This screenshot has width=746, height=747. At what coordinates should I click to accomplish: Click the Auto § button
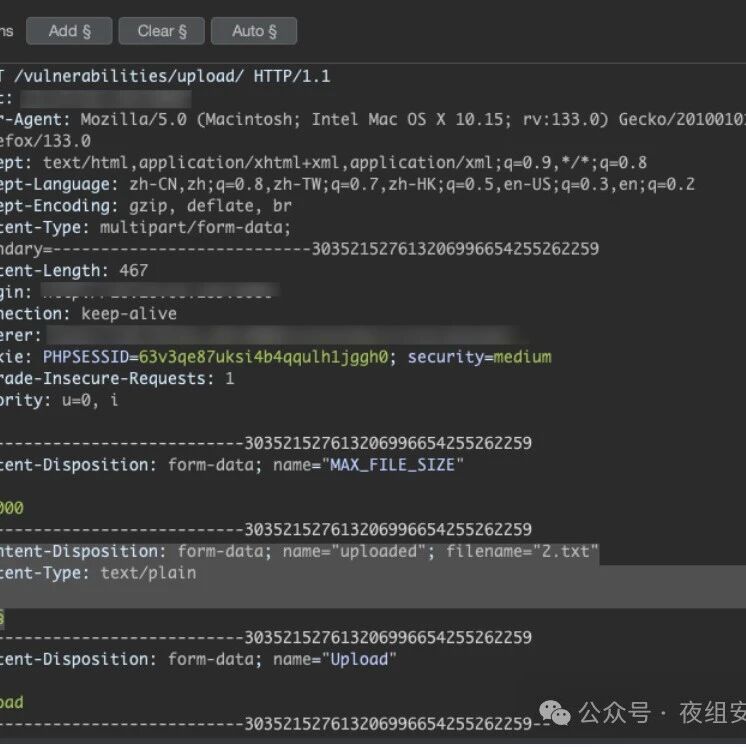coord(254,31)
